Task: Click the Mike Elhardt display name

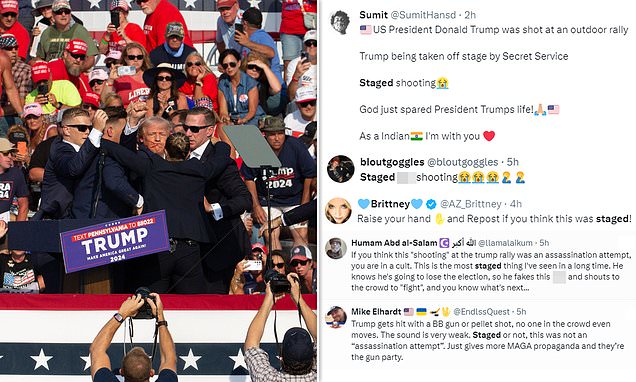Action: [376, 311]
